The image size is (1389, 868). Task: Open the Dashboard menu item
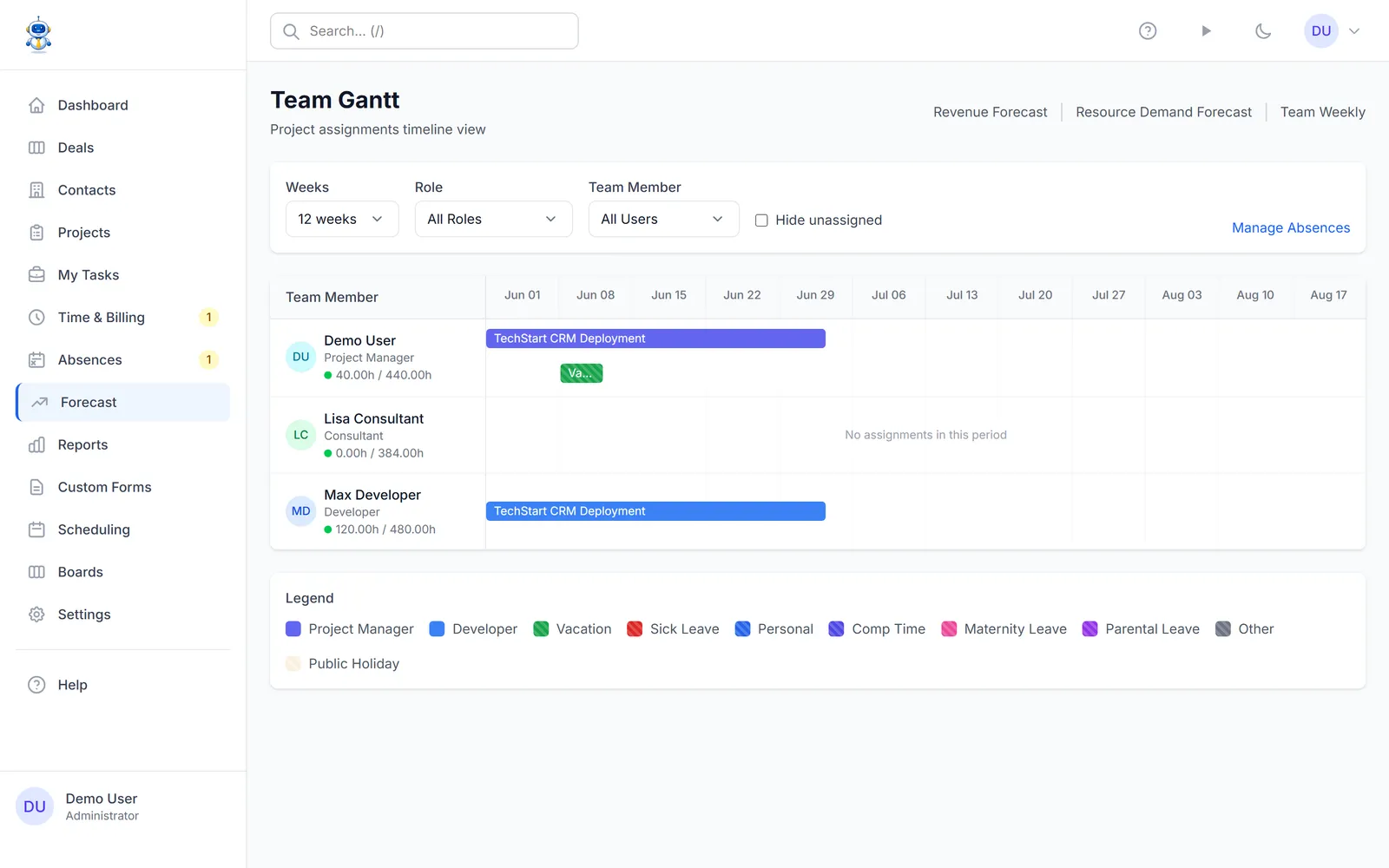click(x=122, y=105)
